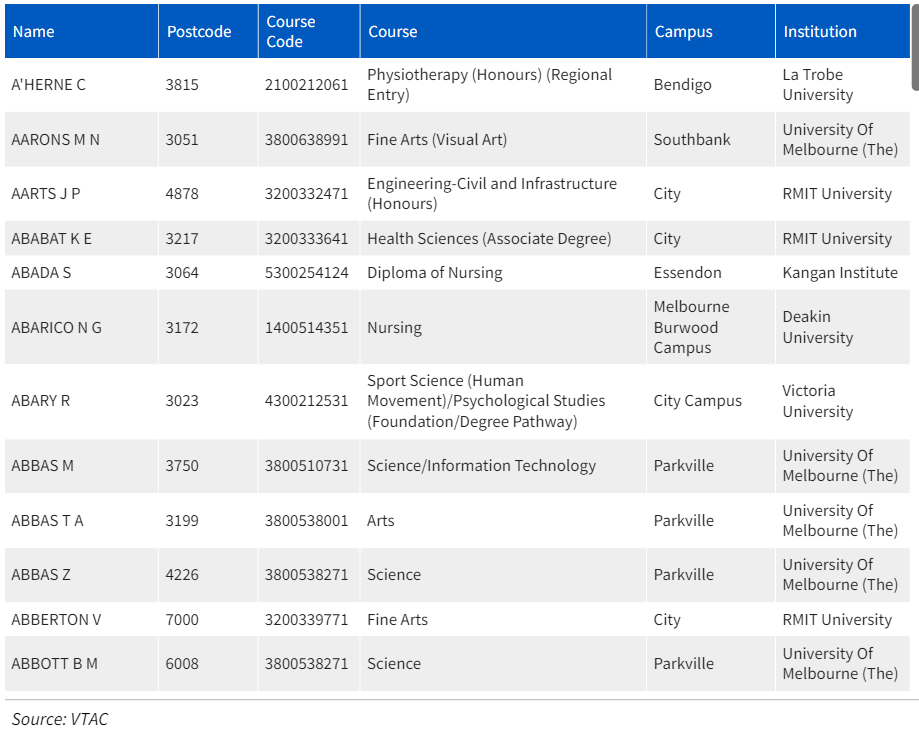Select Science/Information Technology course cell

coord(481,466)
